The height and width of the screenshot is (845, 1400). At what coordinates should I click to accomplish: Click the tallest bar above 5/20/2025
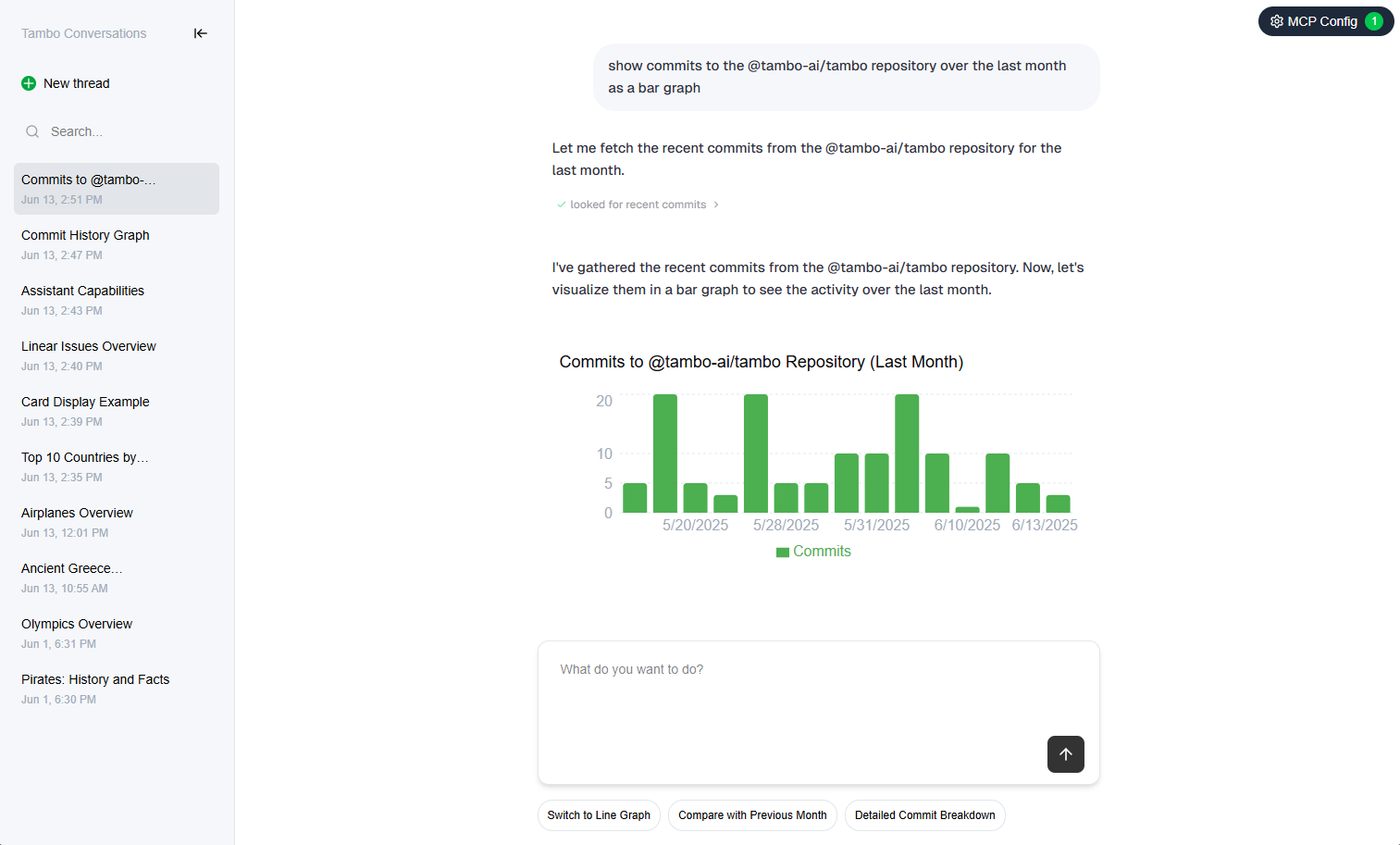665,454
